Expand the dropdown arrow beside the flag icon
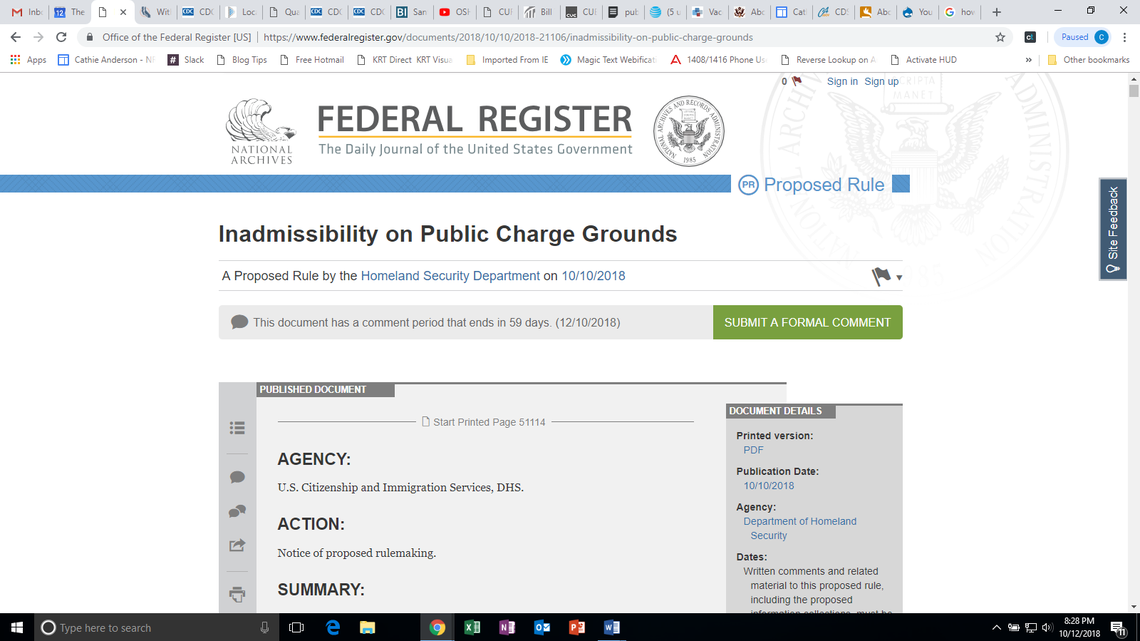This screenshot has width=1140, height=641. click(x=897, y=278)
